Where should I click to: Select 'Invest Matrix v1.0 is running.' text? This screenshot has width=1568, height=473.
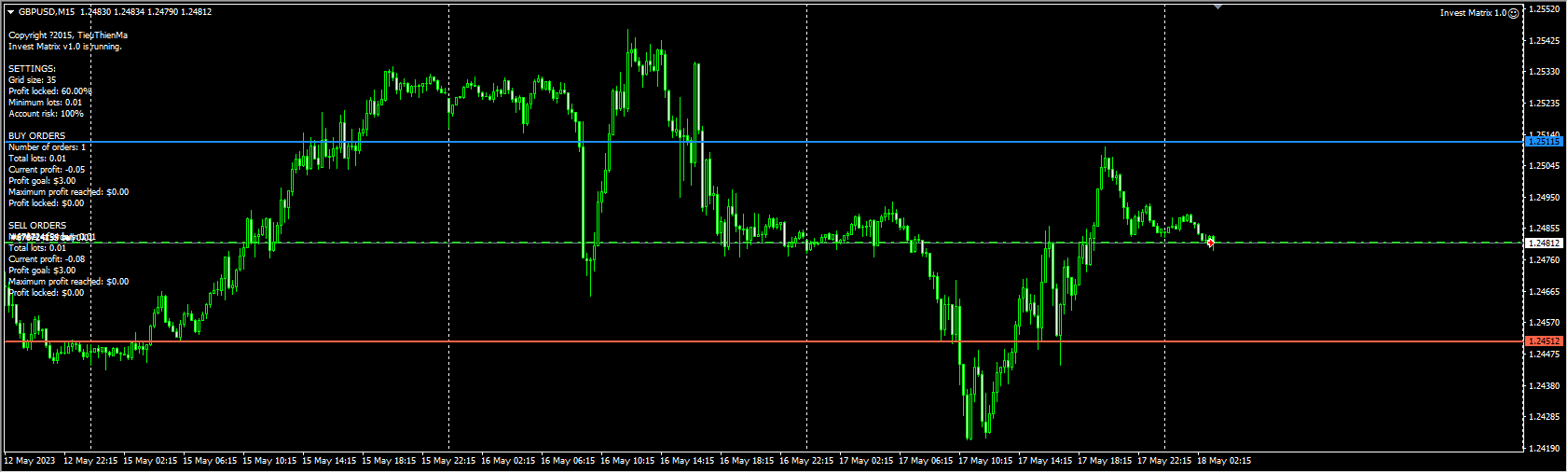click(x=65, y=47)
